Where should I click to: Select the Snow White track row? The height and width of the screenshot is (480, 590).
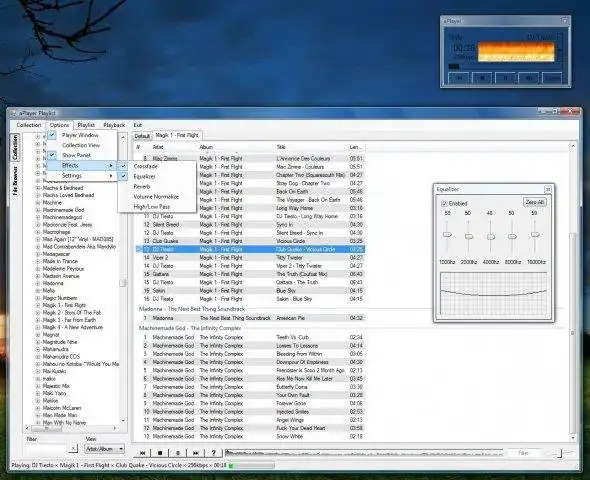[x=250, y=436]
